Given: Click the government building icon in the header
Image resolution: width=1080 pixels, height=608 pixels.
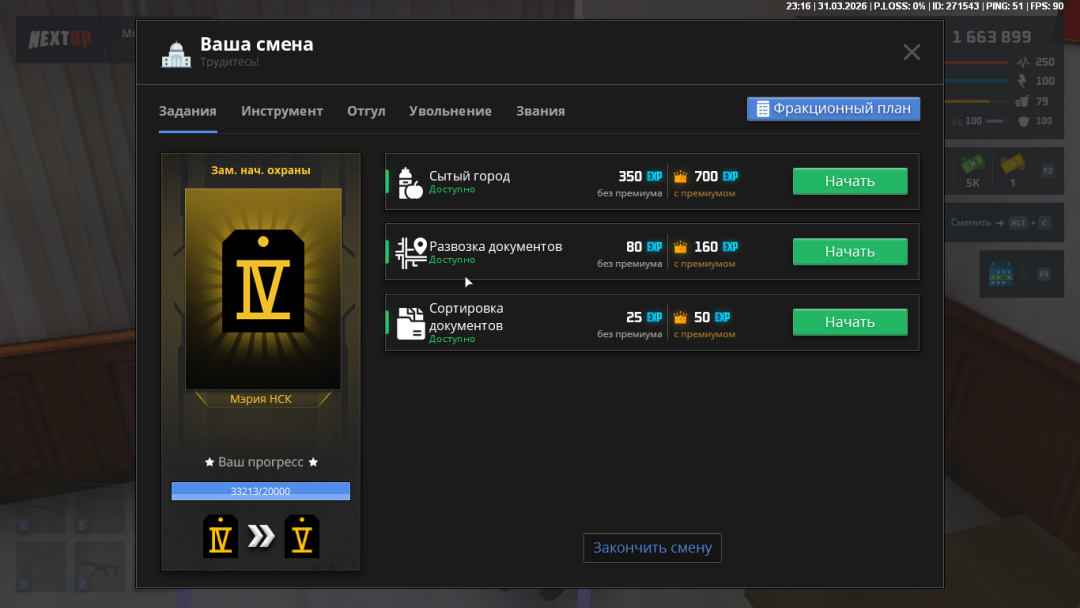Looking at the screenshot, I should (176, 54).
